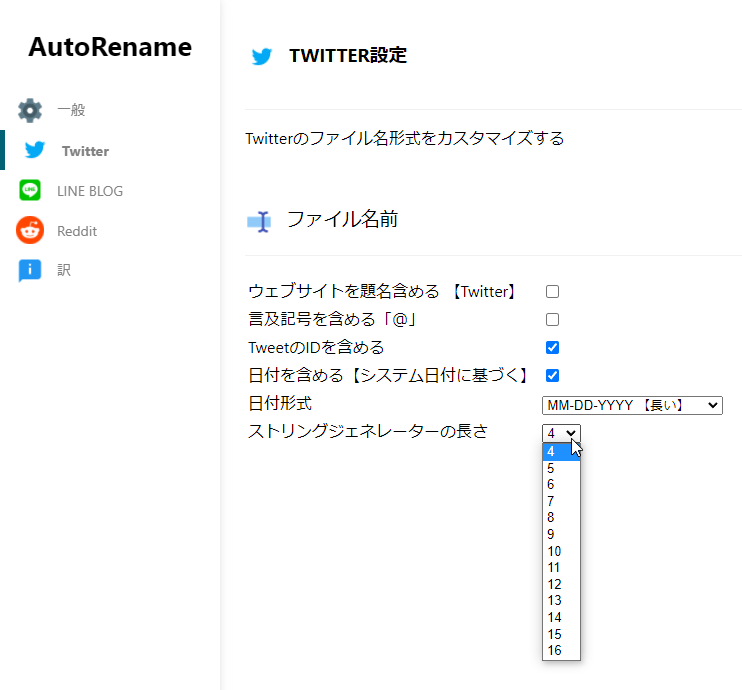Pick option 12 in the open dropdown
The width and height of the screenshot is (742, 690).
tap(561, 584)
